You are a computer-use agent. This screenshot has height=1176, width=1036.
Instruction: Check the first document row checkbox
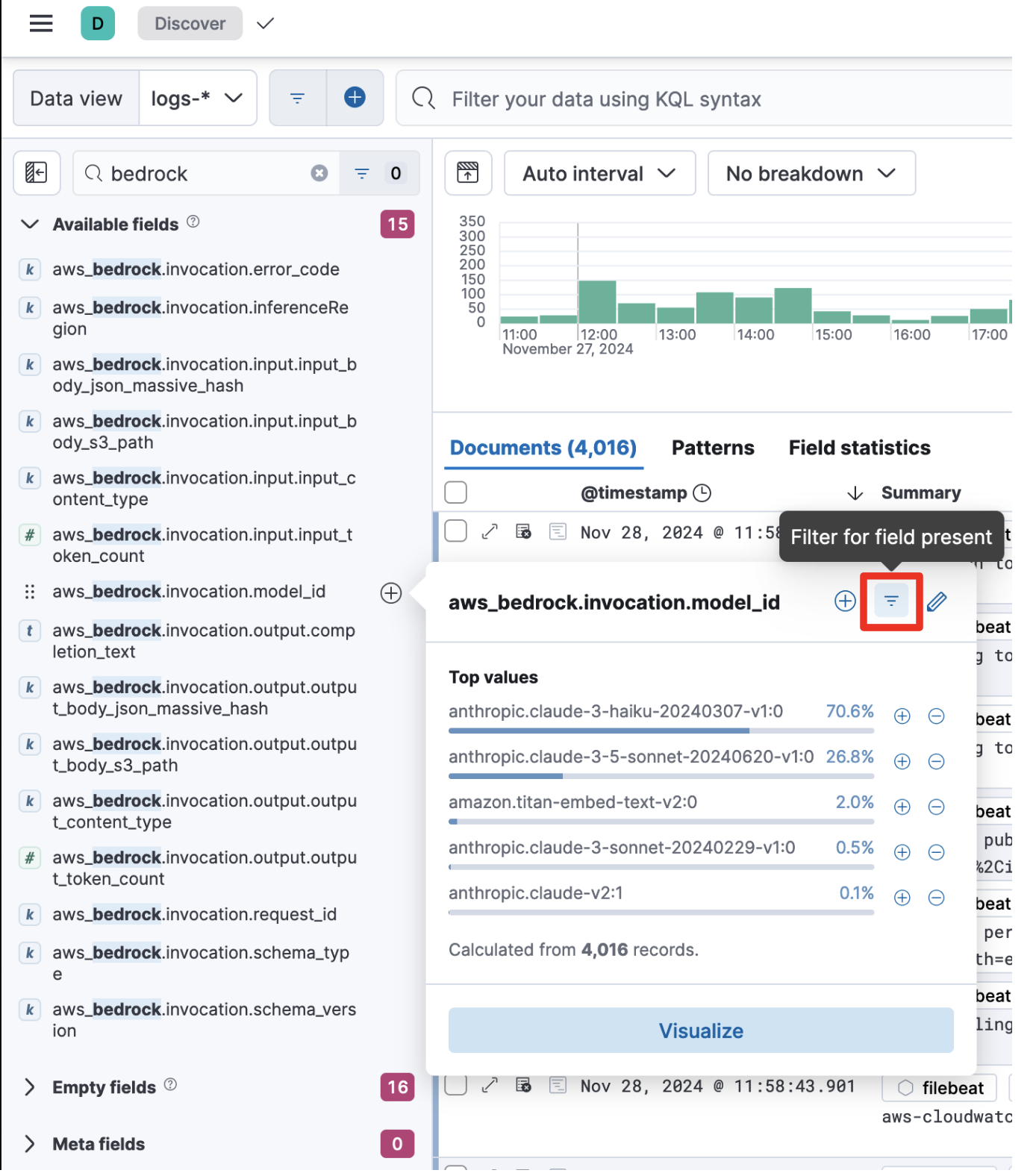(456, 531)
